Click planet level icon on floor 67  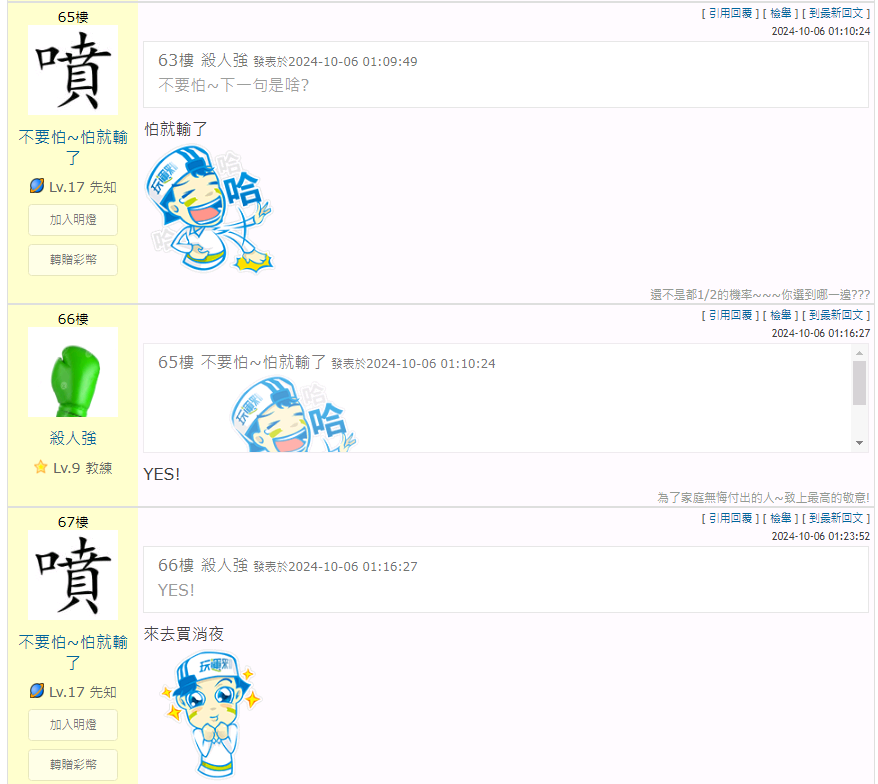(36, 691)
